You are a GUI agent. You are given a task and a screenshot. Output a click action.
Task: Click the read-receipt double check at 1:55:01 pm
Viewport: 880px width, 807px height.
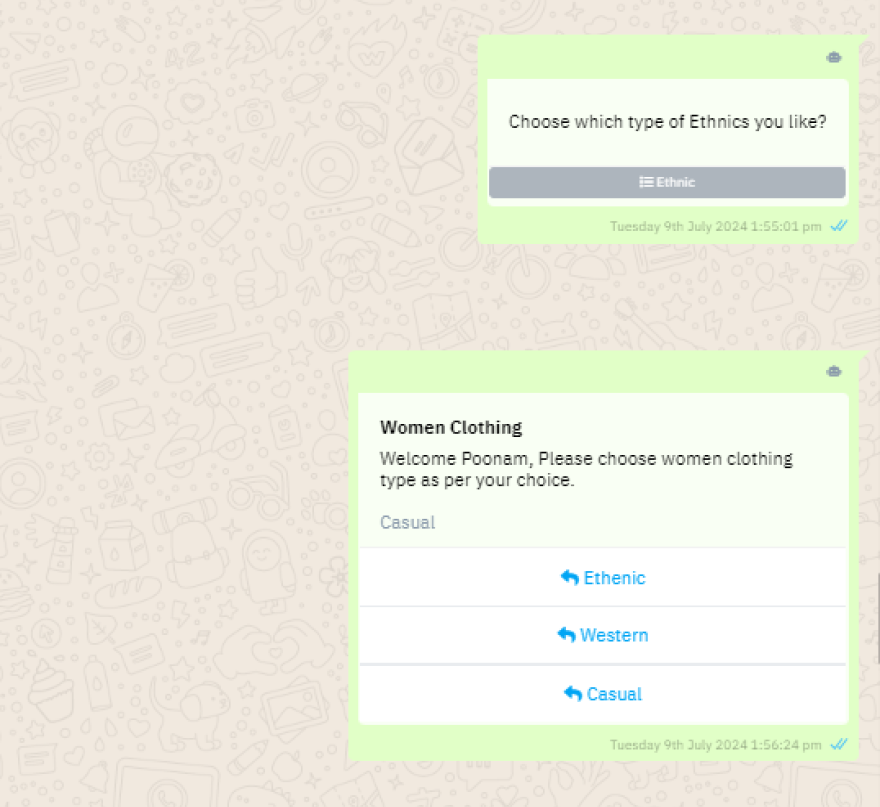pyautogui.click(x=839, y=226)
